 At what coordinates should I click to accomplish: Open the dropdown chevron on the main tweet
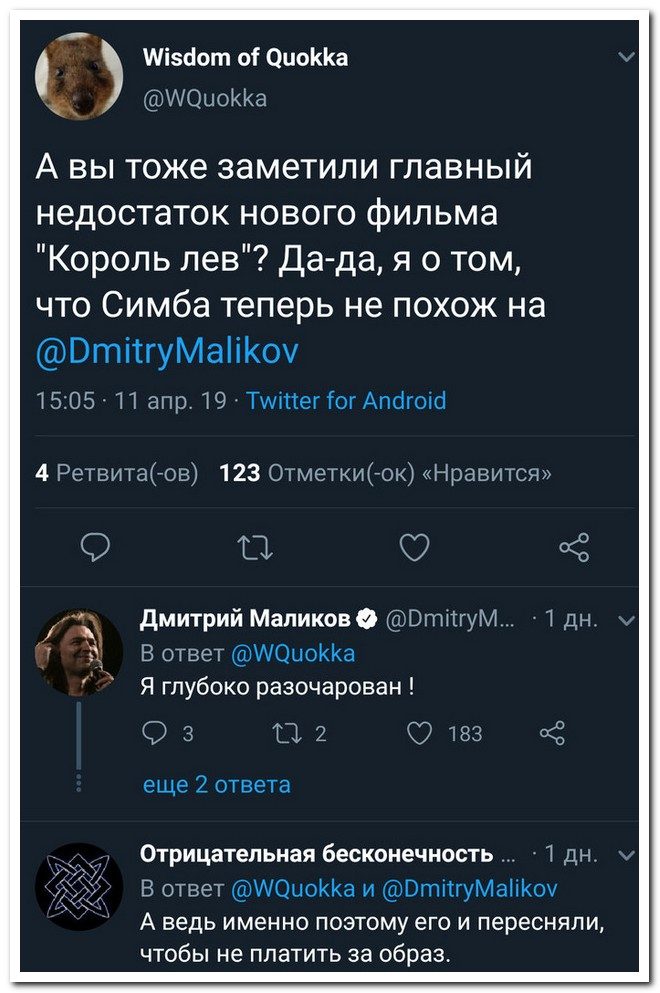point(627,57)
